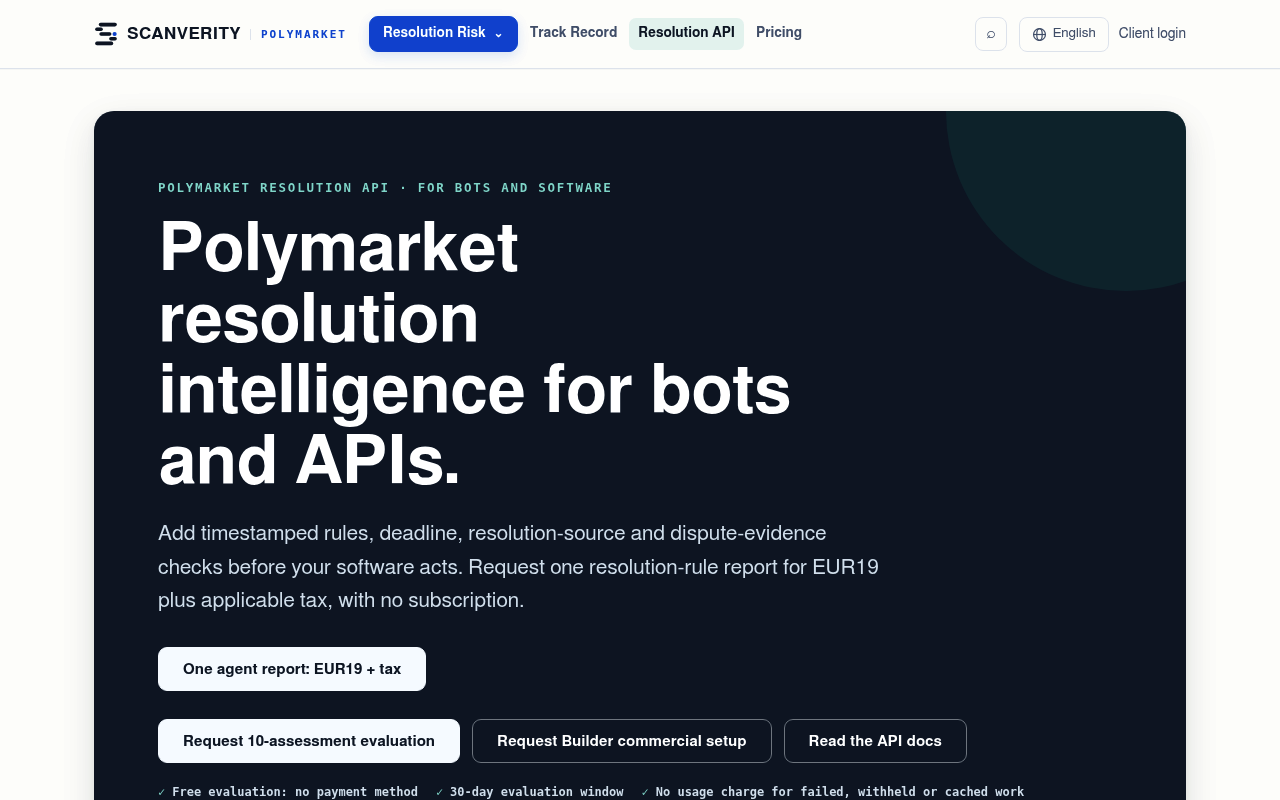Click the POLYMARKET label beside the logo

[303, 34]
